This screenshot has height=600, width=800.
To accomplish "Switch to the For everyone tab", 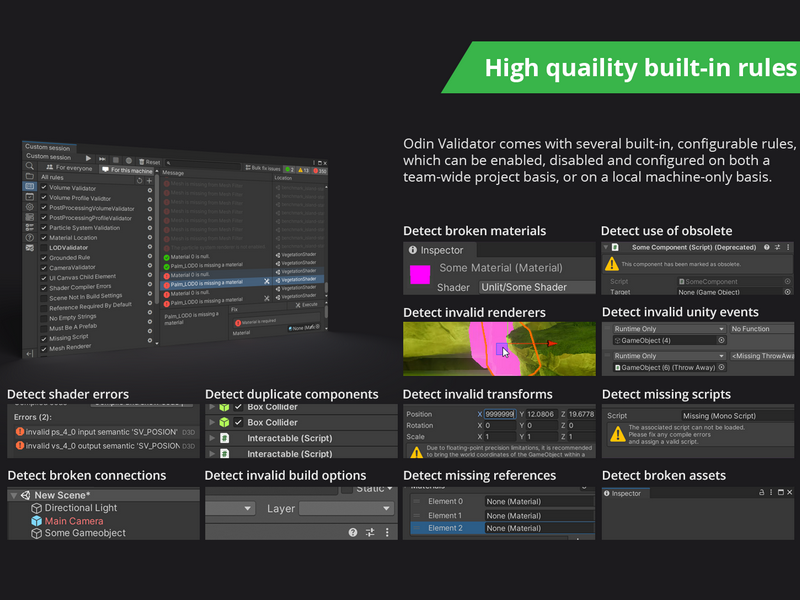I will [x=69, y=167].
